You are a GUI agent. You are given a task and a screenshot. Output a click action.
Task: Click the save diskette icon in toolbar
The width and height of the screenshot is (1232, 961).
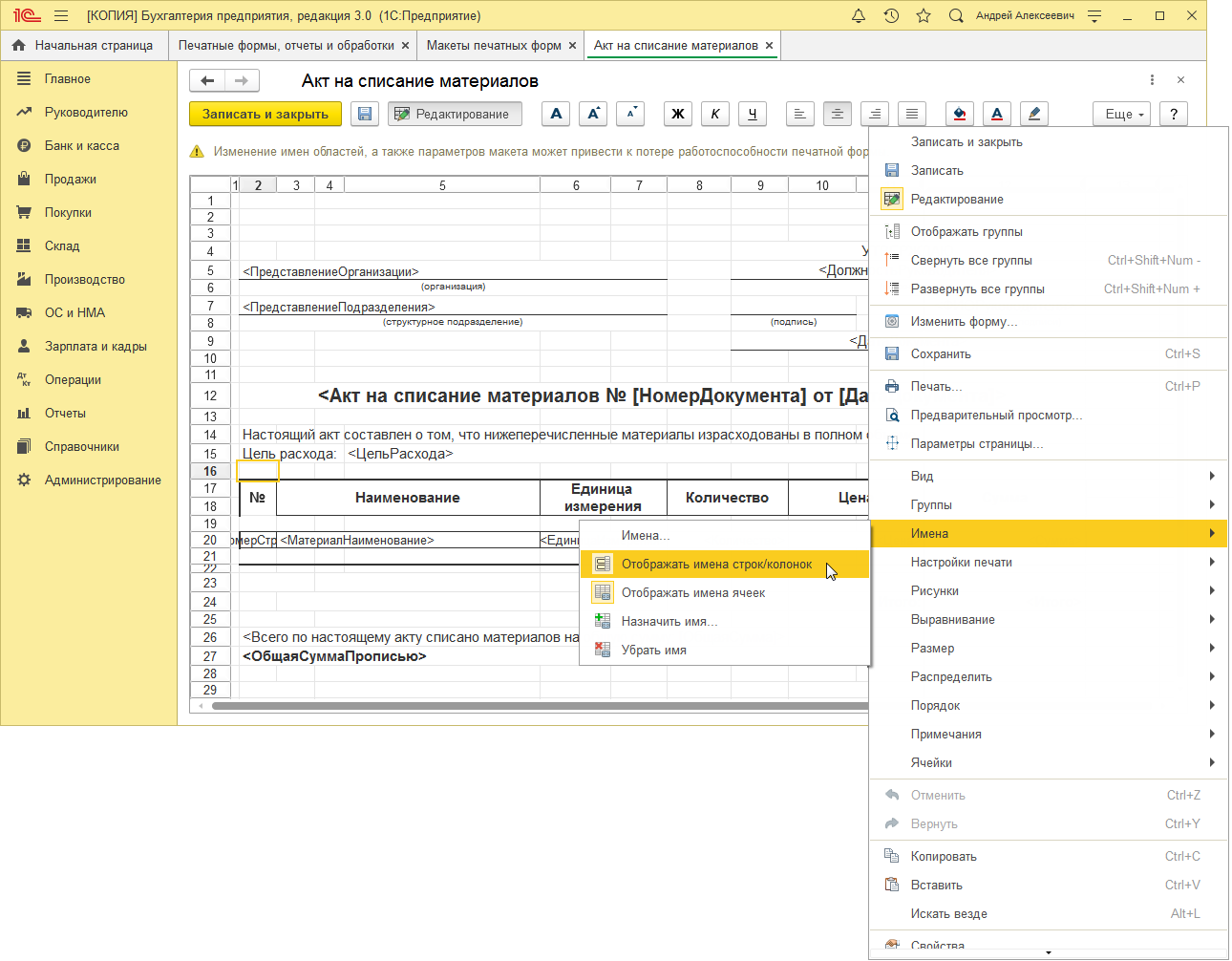coord(364,114)
